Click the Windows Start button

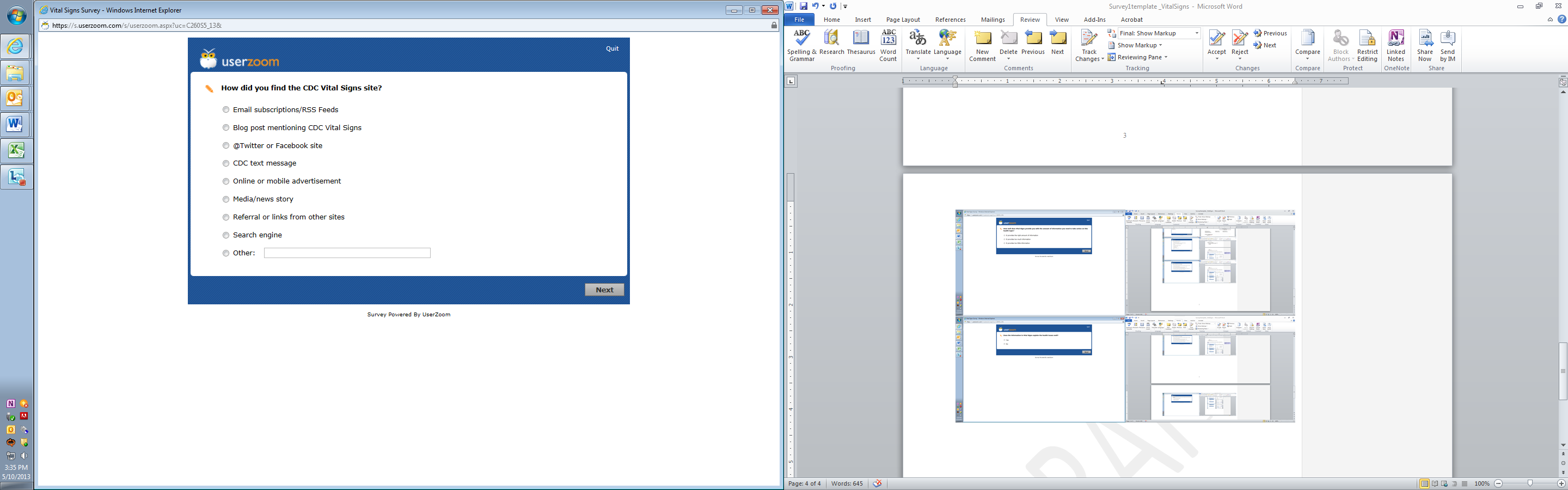[x=16, y=16]
